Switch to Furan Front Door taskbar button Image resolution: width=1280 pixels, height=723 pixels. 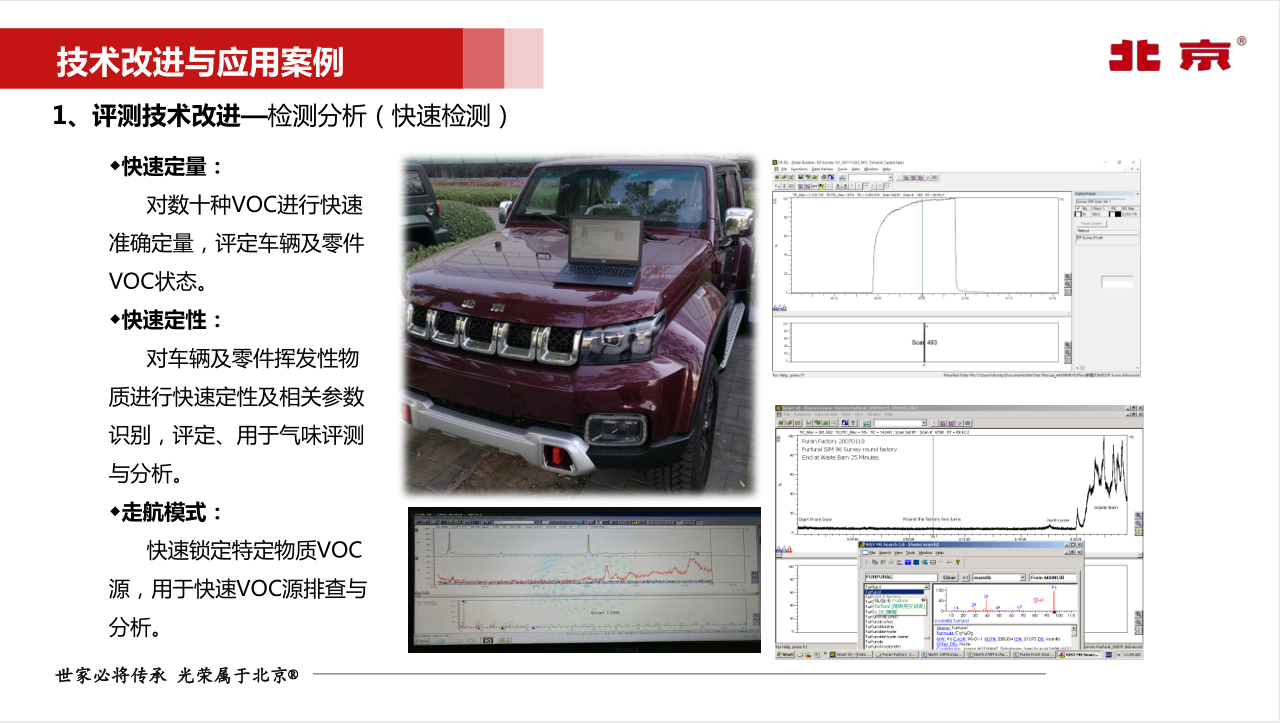pos(1033,654)
